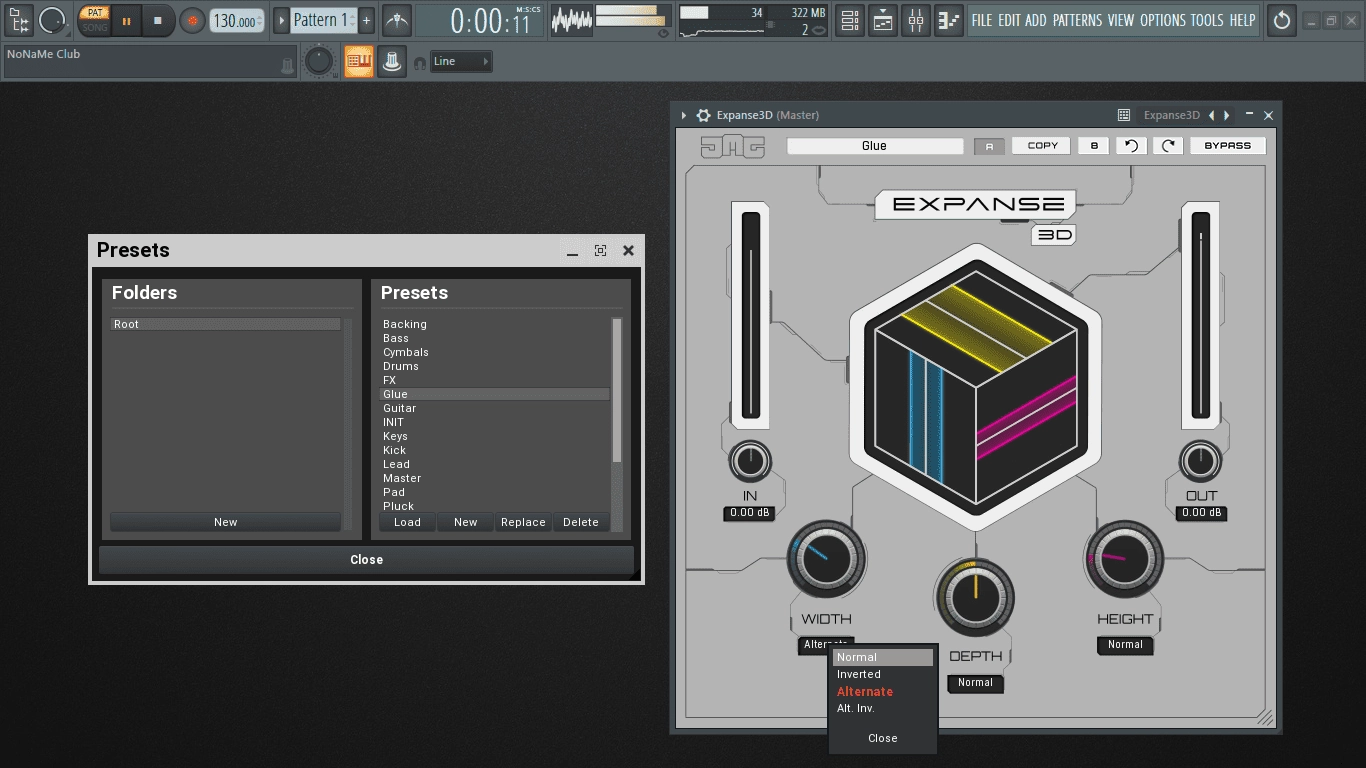Toggle the BYPASS button

(1227, 146)
